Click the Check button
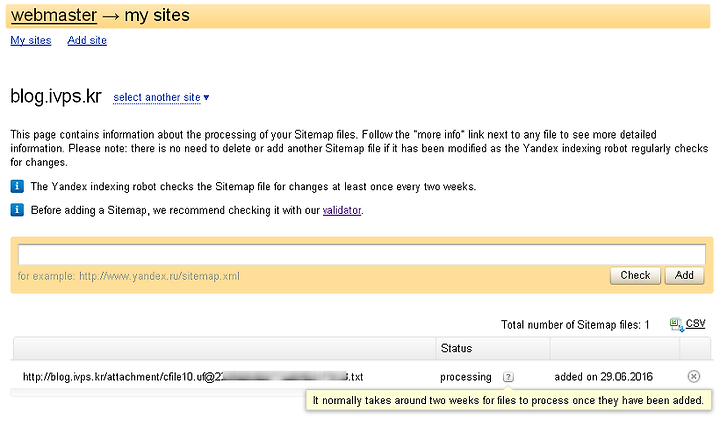Image resolution: width=720 pixels, height=426 pixels. click(x=635, y=275)
